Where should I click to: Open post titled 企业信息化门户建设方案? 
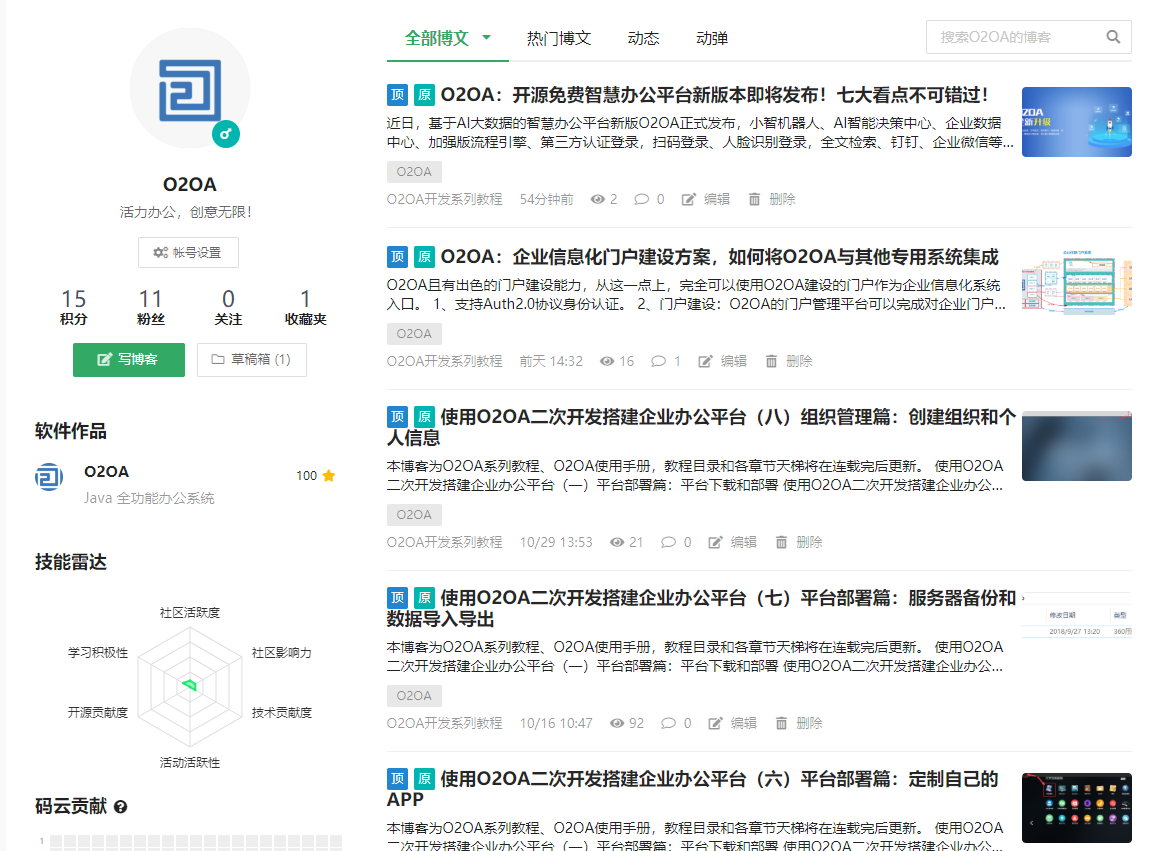[719, 257]
